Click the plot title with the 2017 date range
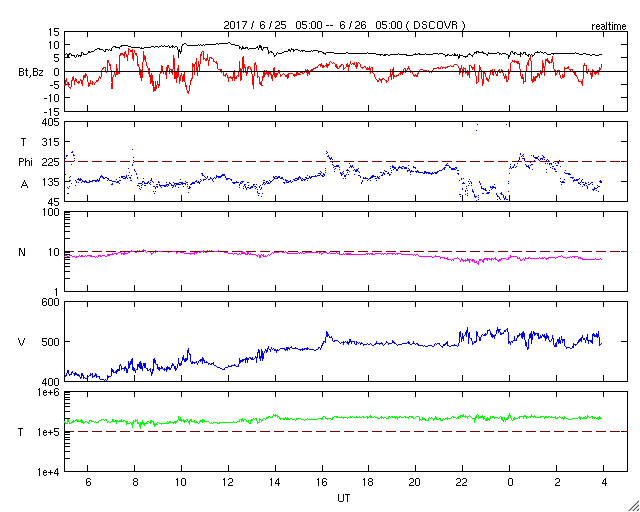 coord(344,25)
